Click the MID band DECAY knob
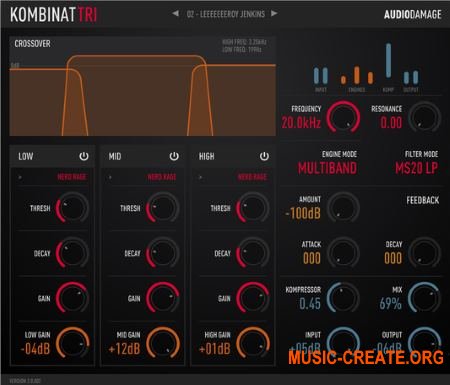This screenshot has width=450, height=385. point(163,253)
